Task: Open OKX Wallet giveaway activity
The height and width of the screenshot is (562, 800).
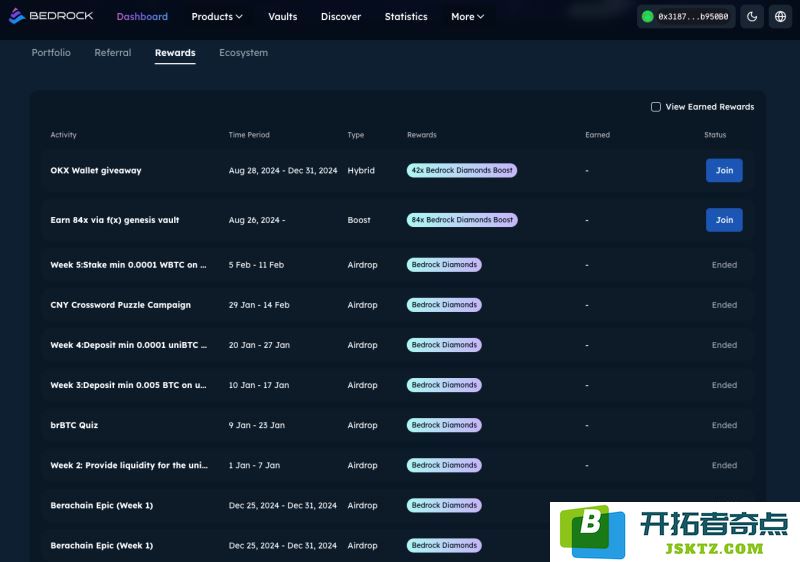Action: (x=96, y=170)
